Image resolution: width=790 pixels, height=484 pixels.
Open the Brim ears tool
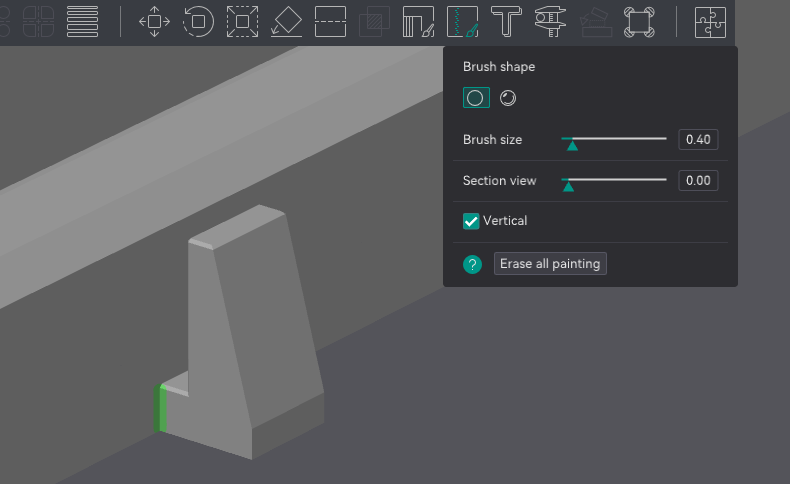pyautogui.click(x=638, y=21)
